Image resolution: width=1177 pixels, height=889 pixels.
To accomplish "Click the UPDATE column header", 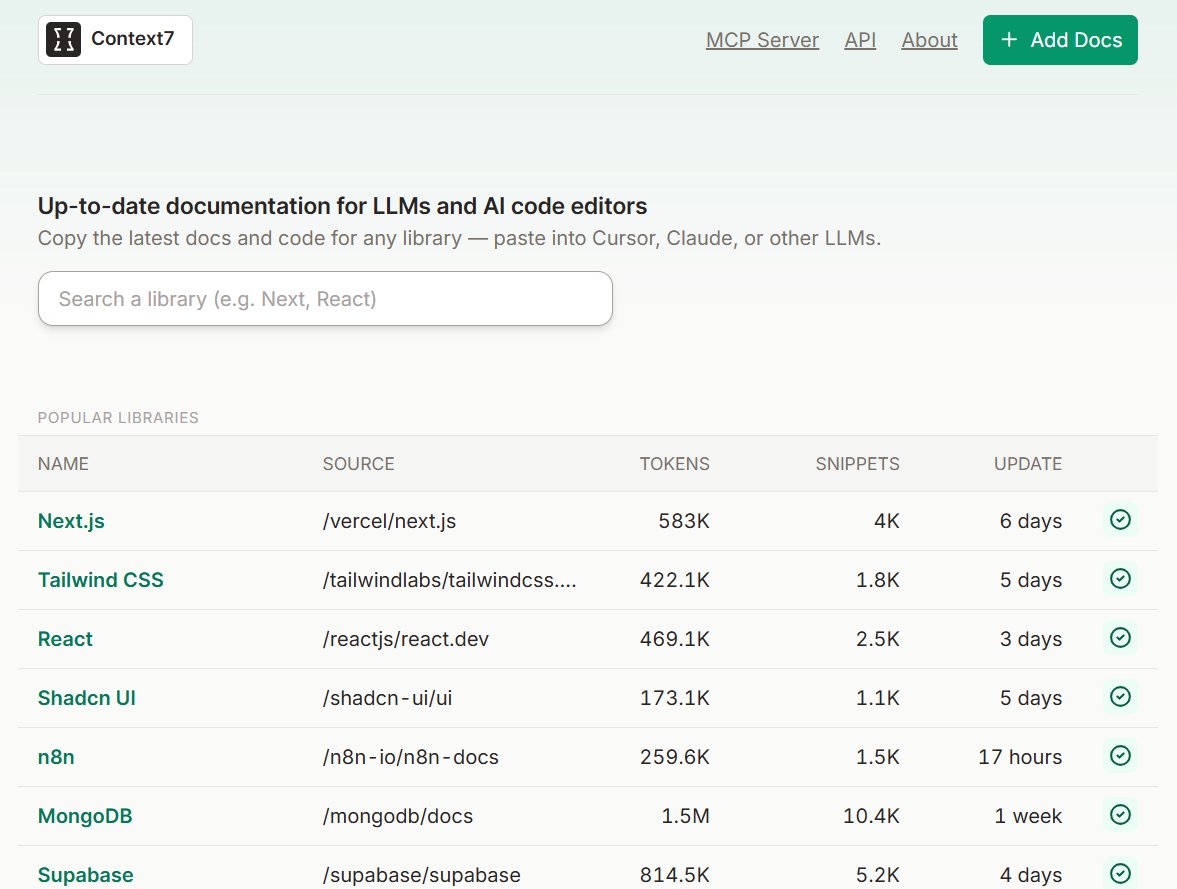I will click(1028, 464).
